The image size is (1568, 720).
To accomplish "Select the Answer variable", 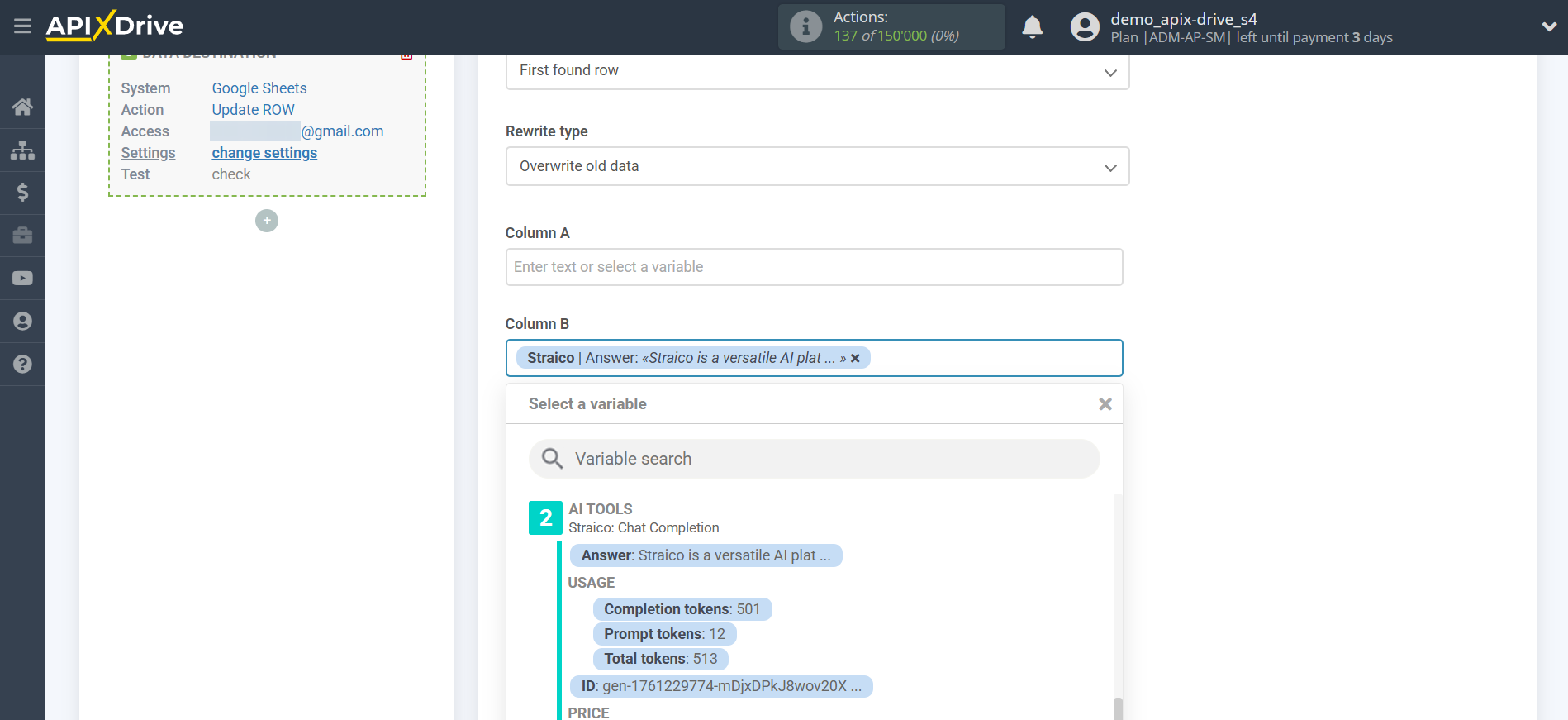I will [x=706, y=555].
